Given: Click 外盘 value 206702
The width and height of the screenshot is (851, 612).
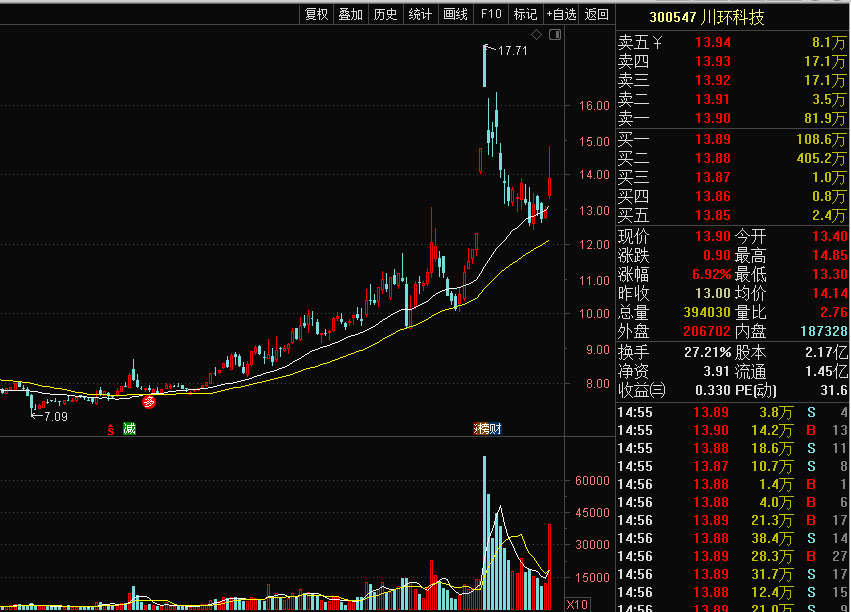Looking at the screenshot, I should (707, 331).
